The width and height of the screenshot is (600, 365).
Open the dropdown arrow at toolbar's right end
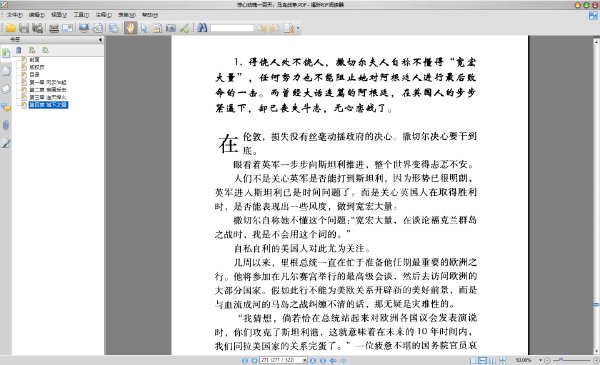tap(298, 28)
